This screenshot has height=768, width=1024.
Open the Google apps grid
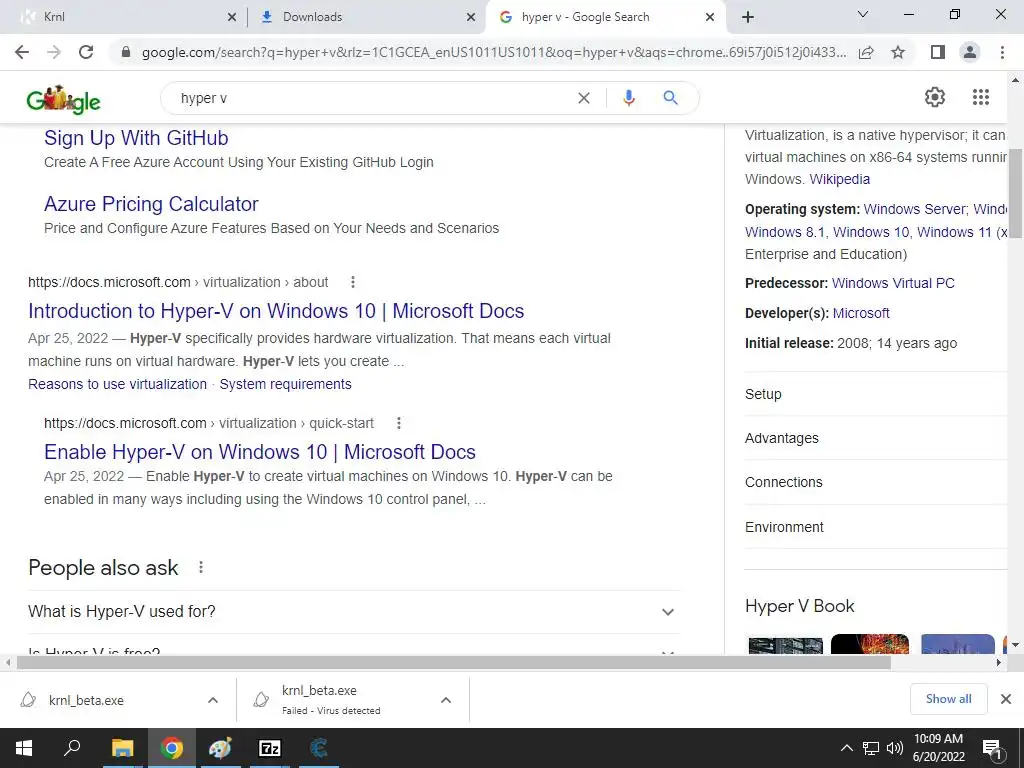[x=980, y=97]
